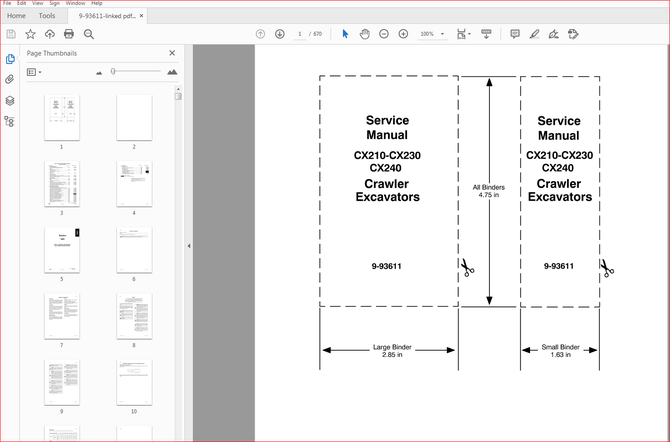Viewport: 670px width, 442px height.
Task: Select the page 9 thumbnail
Action: [62, 383]
